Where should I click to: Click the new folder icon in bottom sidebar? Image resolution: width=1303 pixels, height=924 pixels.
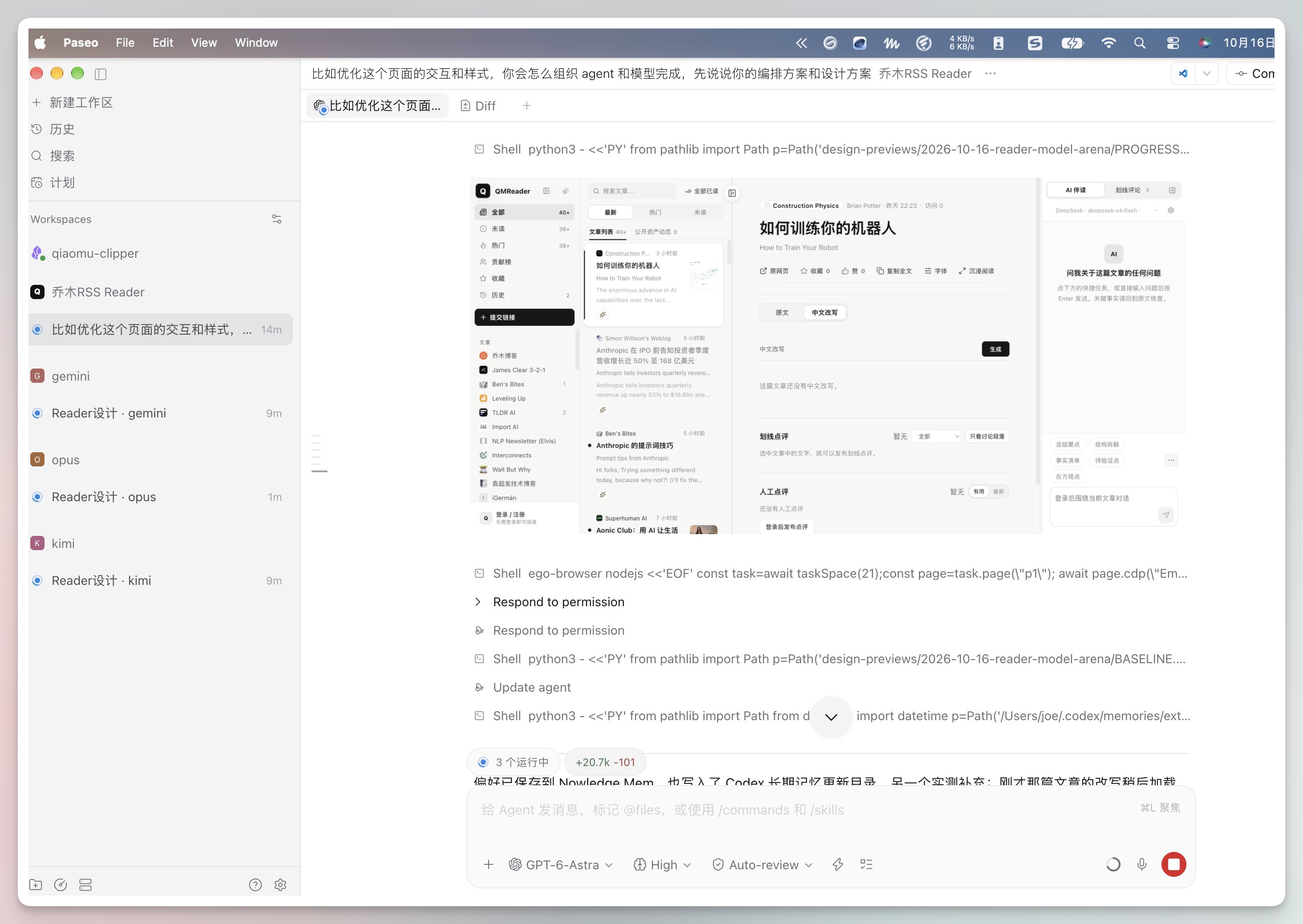(36, 885)
